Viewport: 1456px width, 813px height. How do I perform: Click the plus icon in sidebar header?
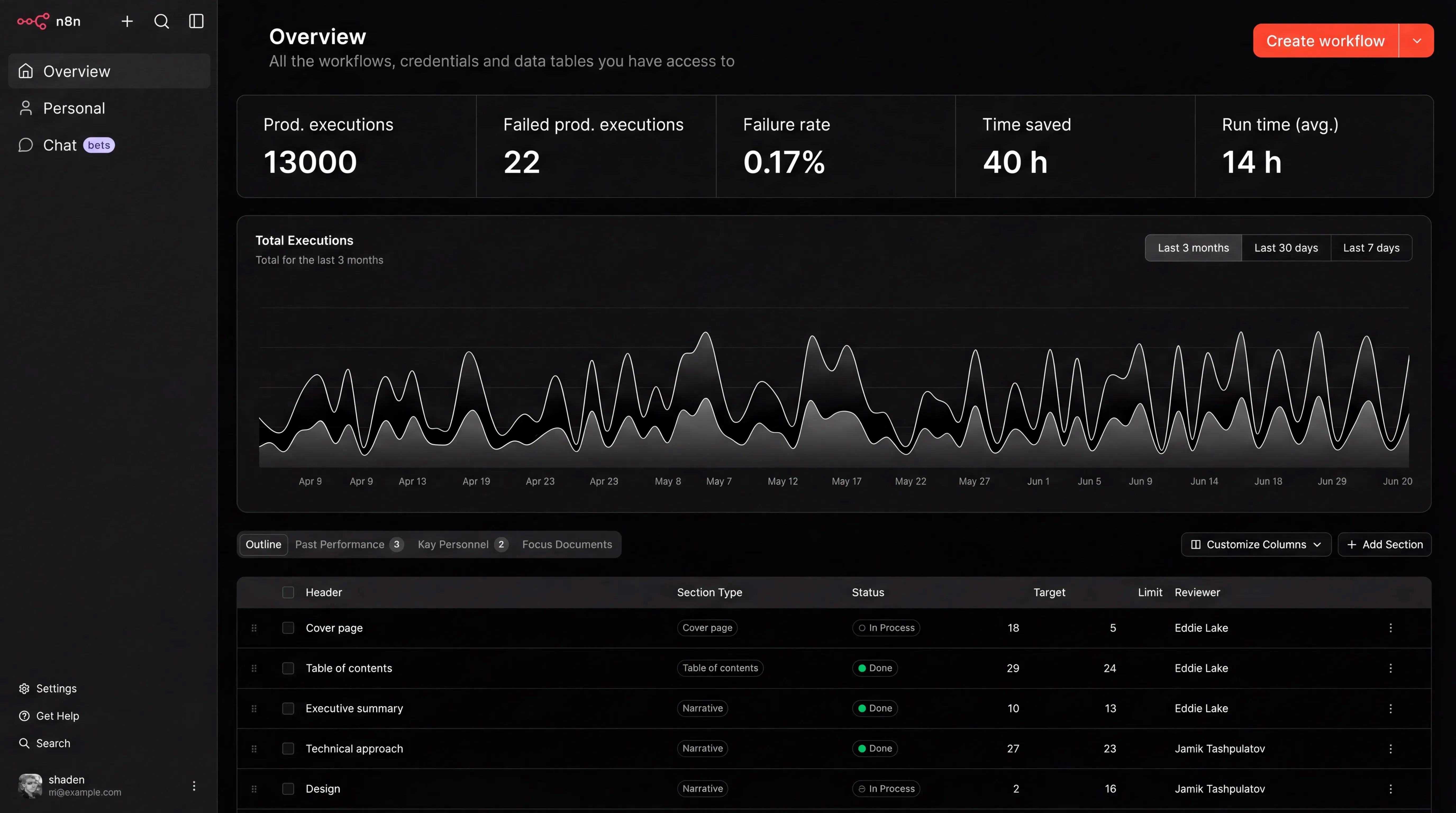(x=127, y=21)
